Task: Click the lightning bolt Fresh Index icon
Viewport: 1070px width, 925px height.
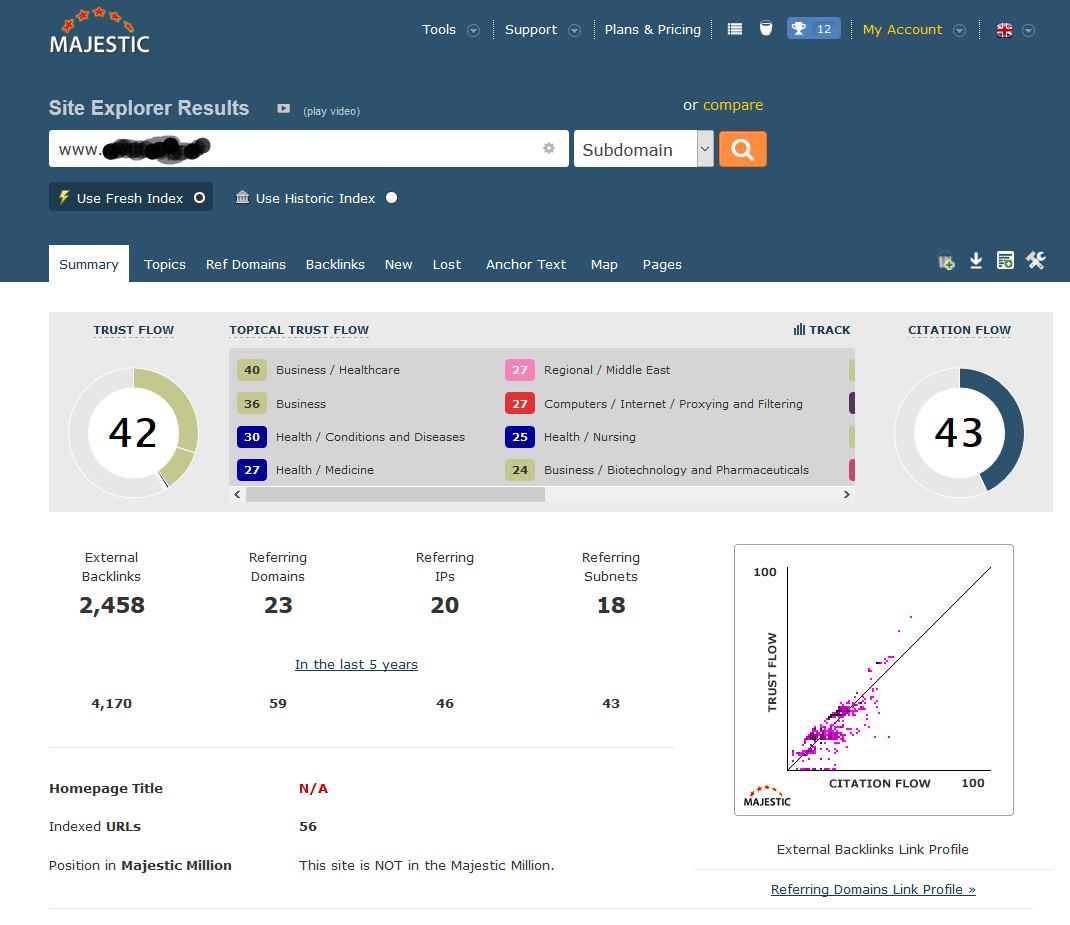Action: [x=64, y=197]
